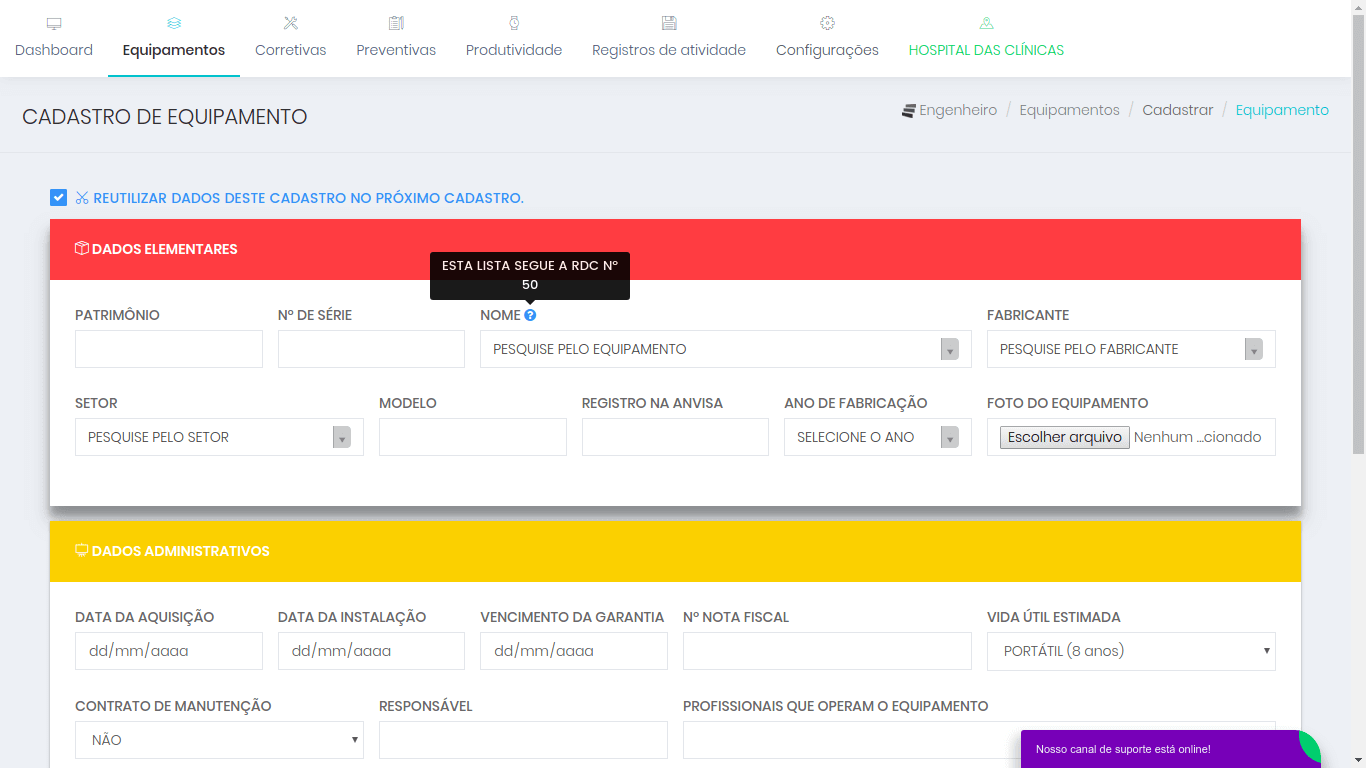Open the Contrato de manutenção dropdown

219,740
